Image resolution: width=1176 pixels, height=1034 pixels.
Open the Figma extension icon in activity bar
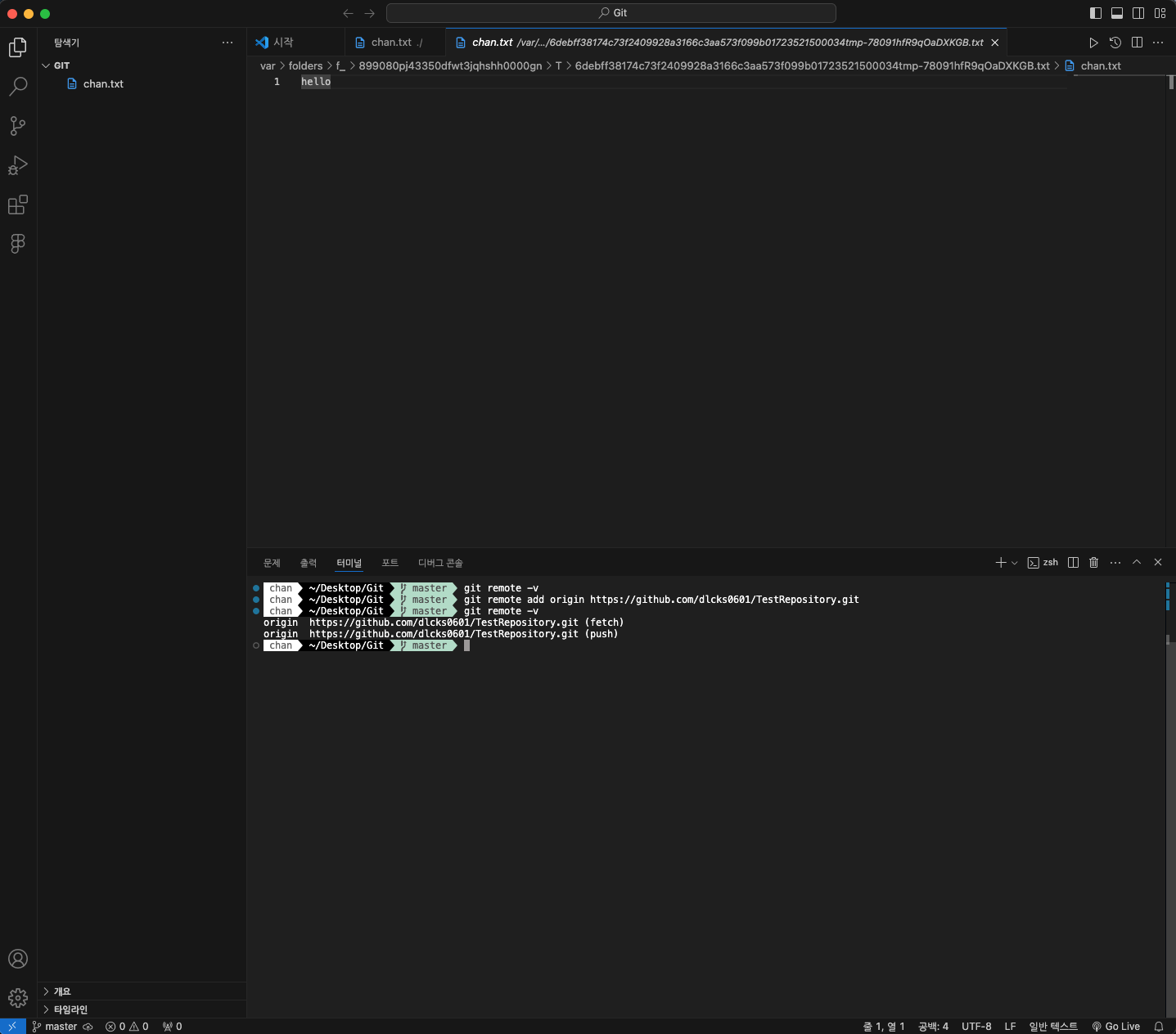18,244
